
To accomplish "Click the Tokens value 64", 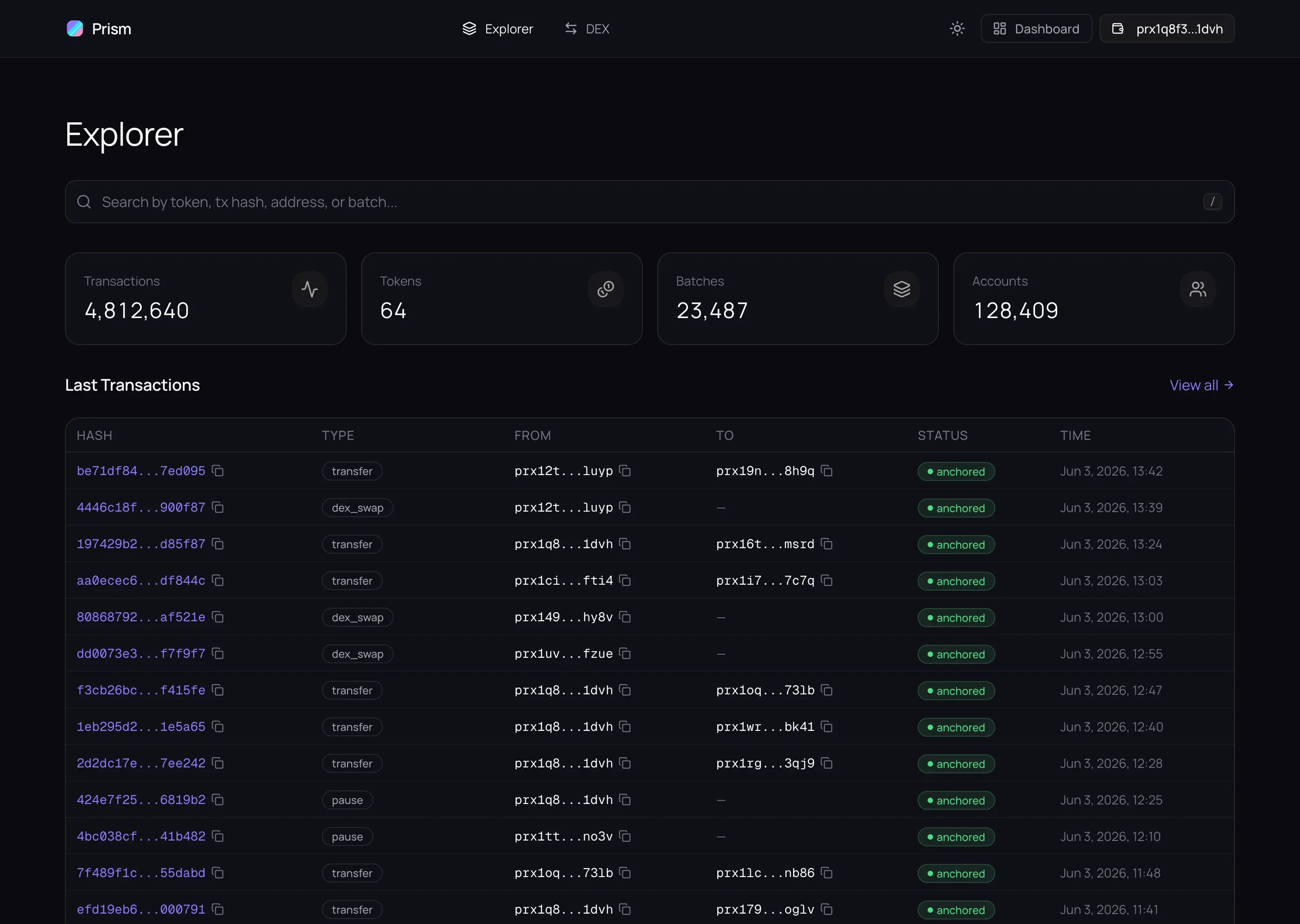I will (393, 310).
